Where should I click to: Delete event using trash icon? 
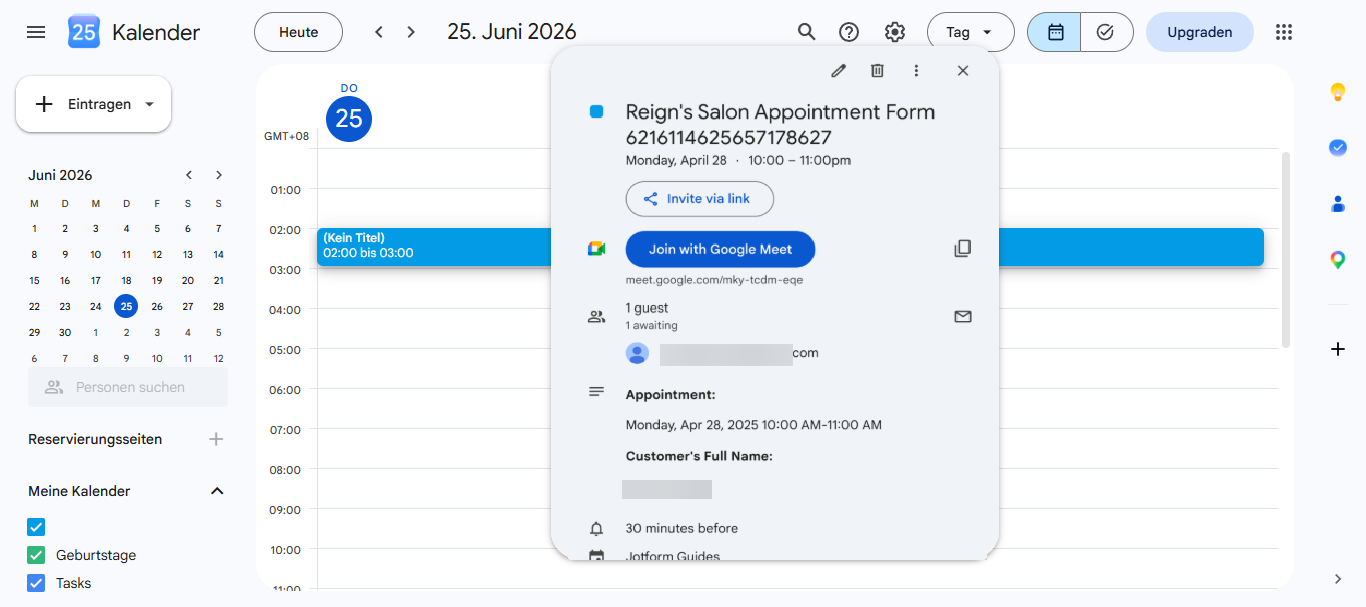877,70
